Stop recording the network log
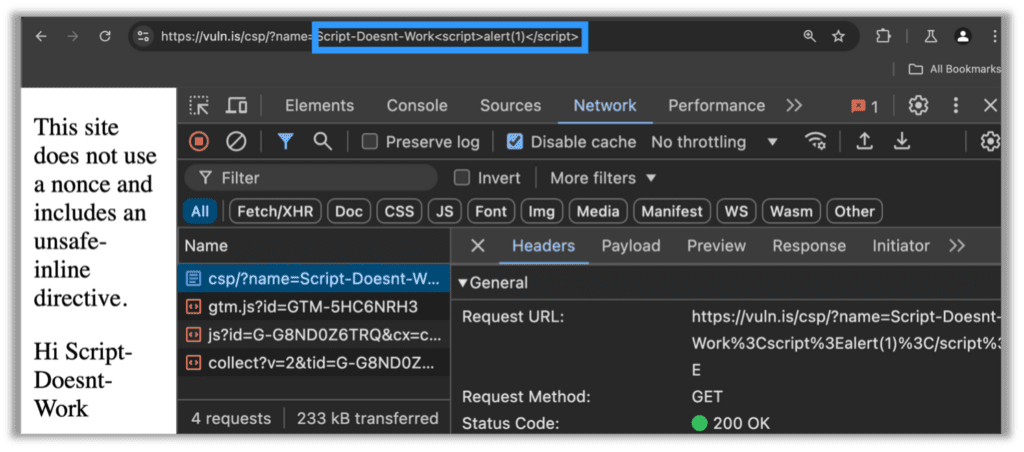1024x452 pixels. pyautogui.click(x=199, y=142)
